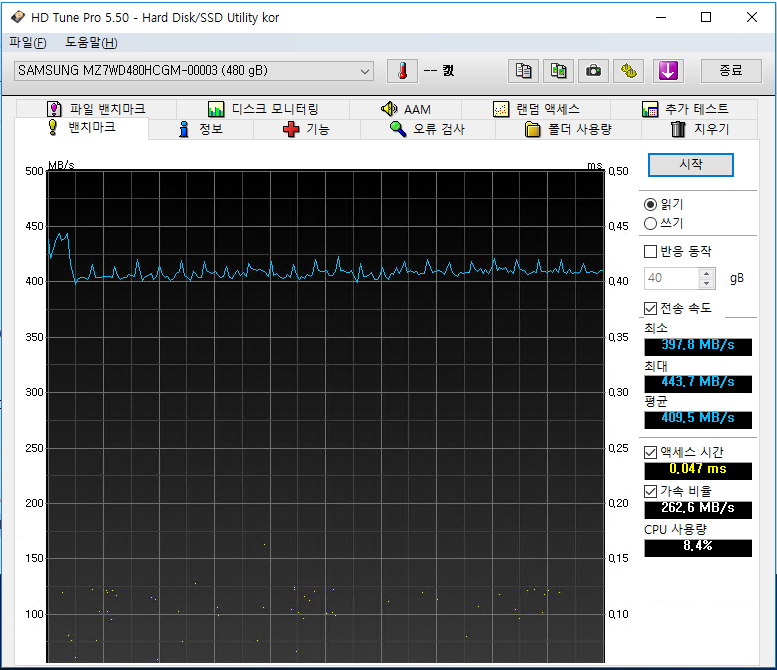Select the 벤치마크 tab
Screen dimensions: 777x670
click(82, 128)
